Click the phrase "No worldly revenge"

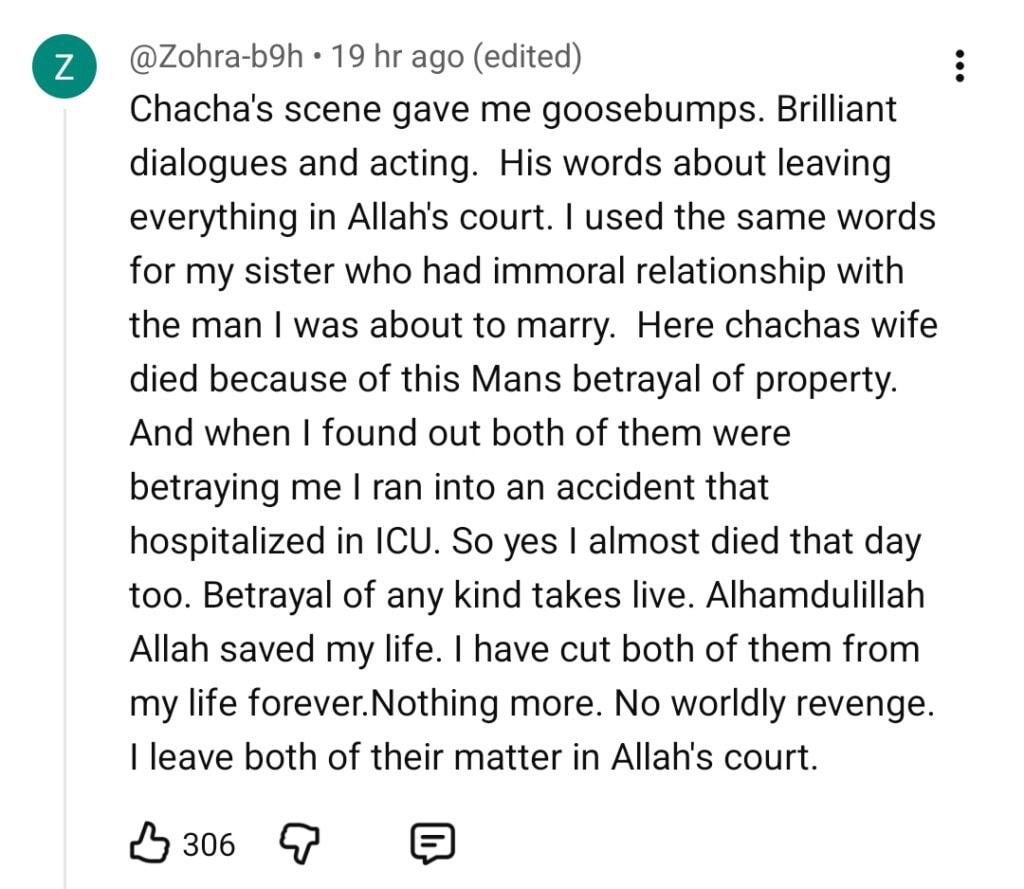point(774,703)
